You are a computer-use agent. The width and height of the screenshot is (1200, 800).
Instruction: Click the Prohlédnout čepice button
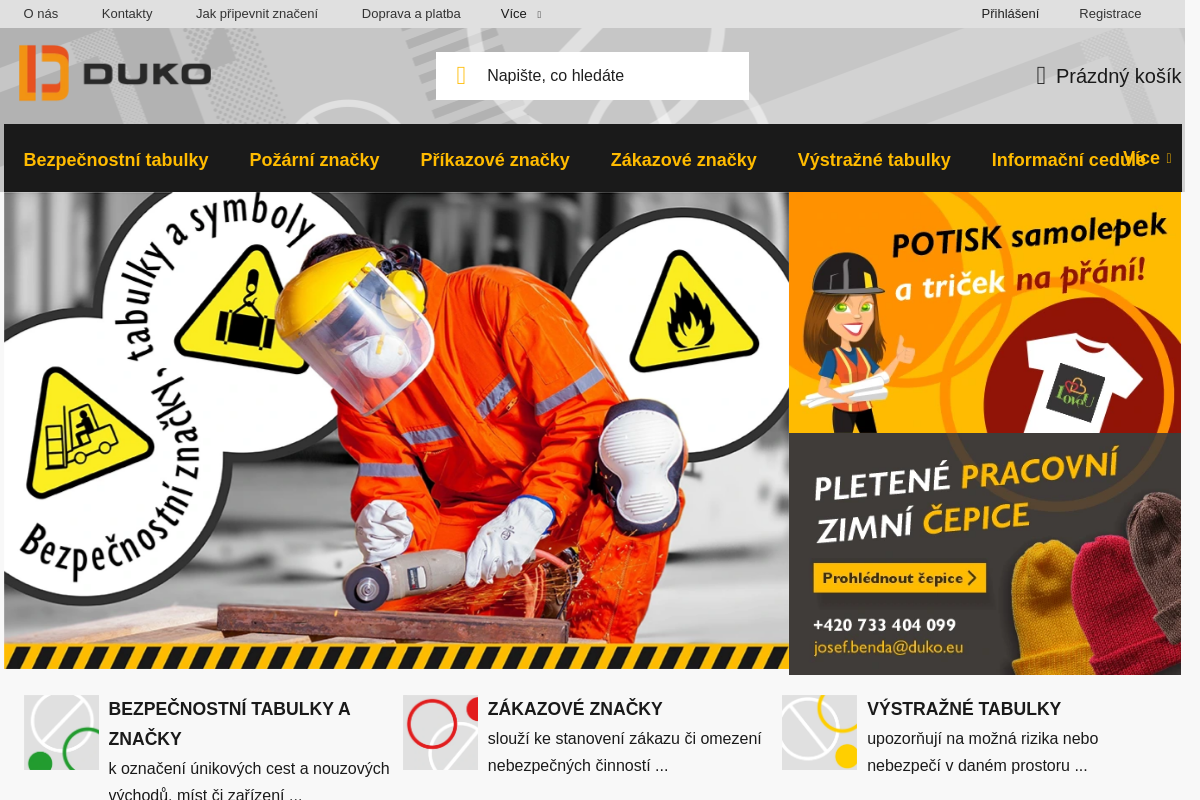[899, 578]
